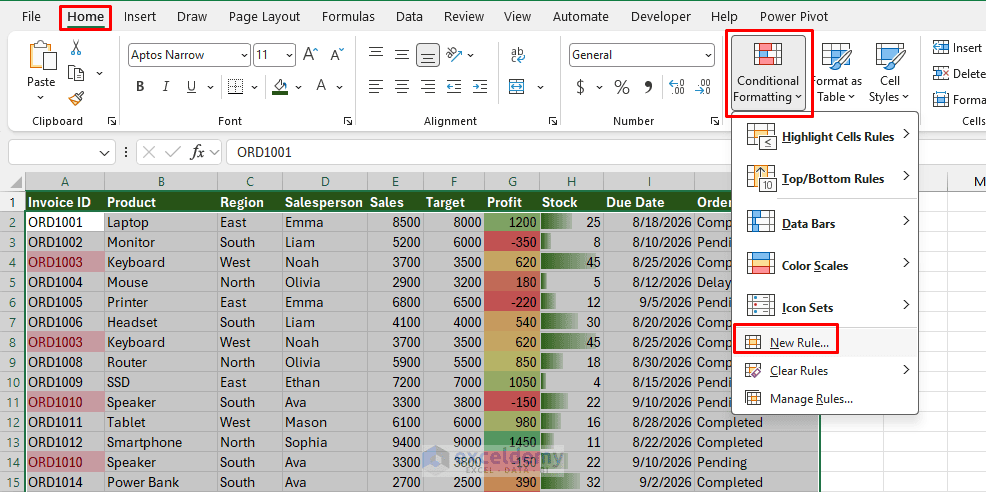Open Top/Bottom Rules submenu
The width and height of the screenshot is (986, 492).
(826, 179)
